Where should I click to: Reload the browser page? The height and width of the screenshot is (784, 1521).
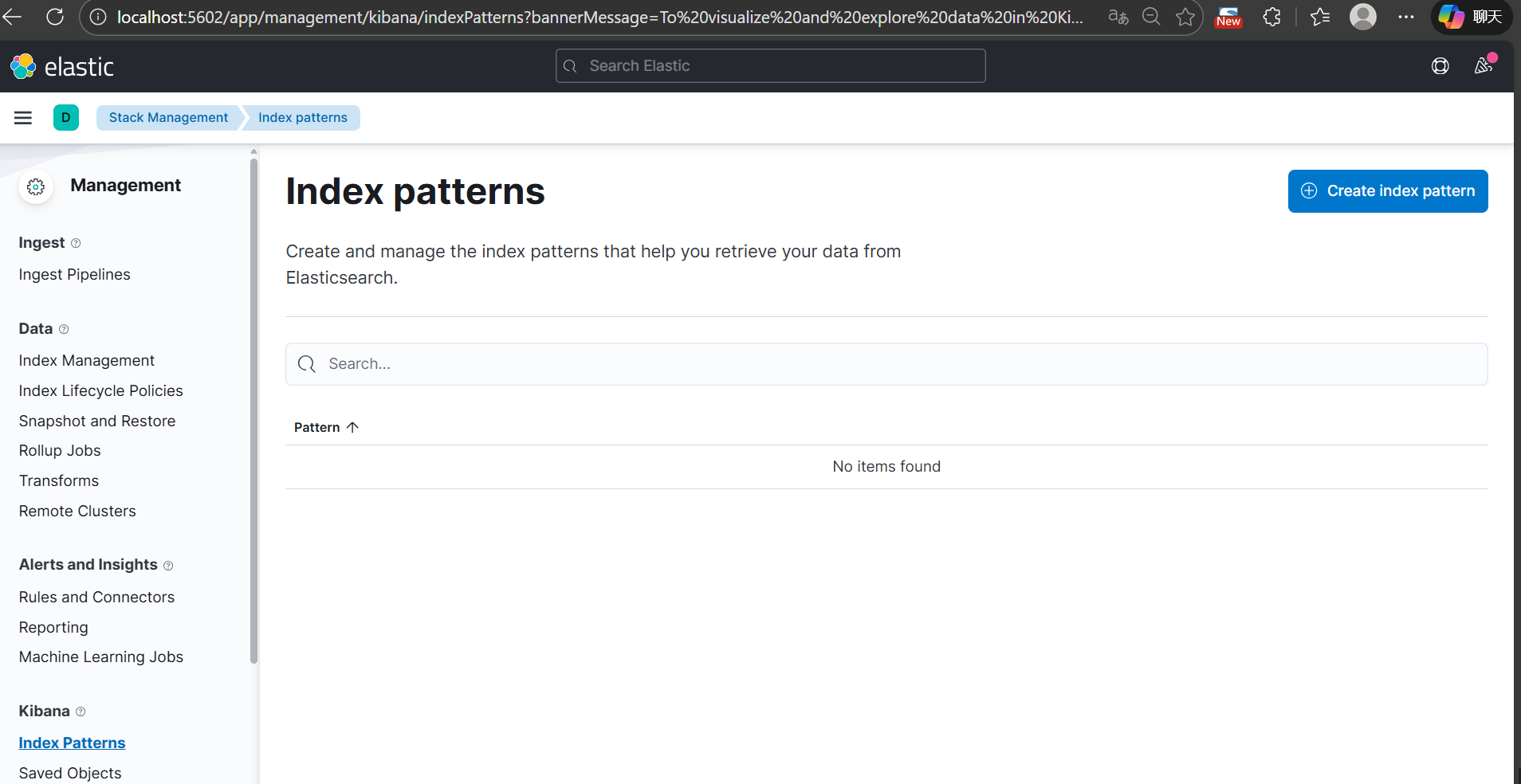tap(55, 17)
